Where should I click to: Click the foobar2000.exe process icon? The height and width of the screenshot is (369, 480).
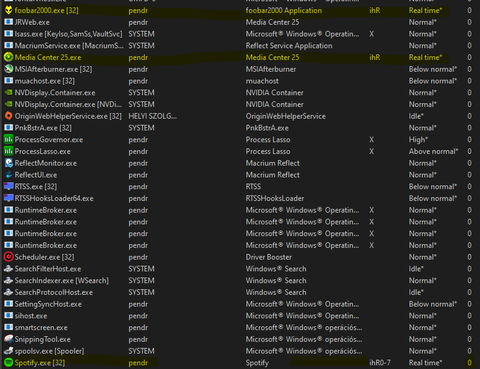[x=8, y=10]
